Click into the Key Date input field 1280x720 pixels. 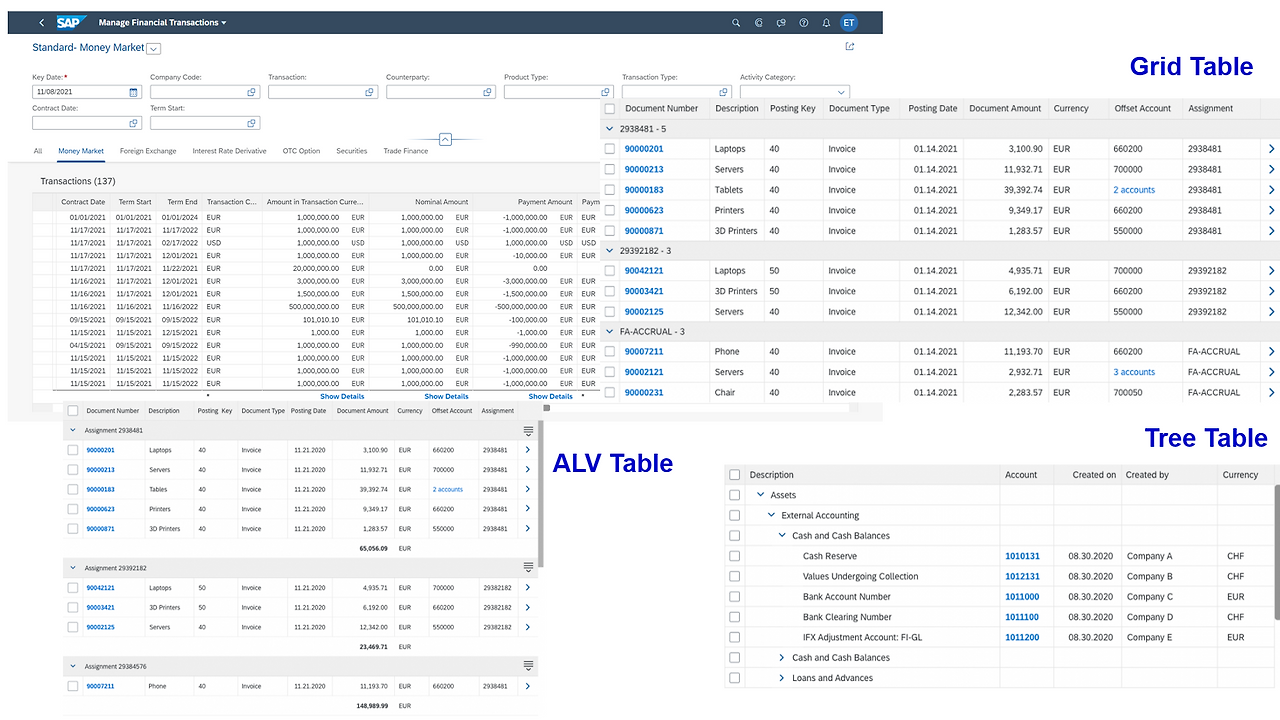point(80,92)
